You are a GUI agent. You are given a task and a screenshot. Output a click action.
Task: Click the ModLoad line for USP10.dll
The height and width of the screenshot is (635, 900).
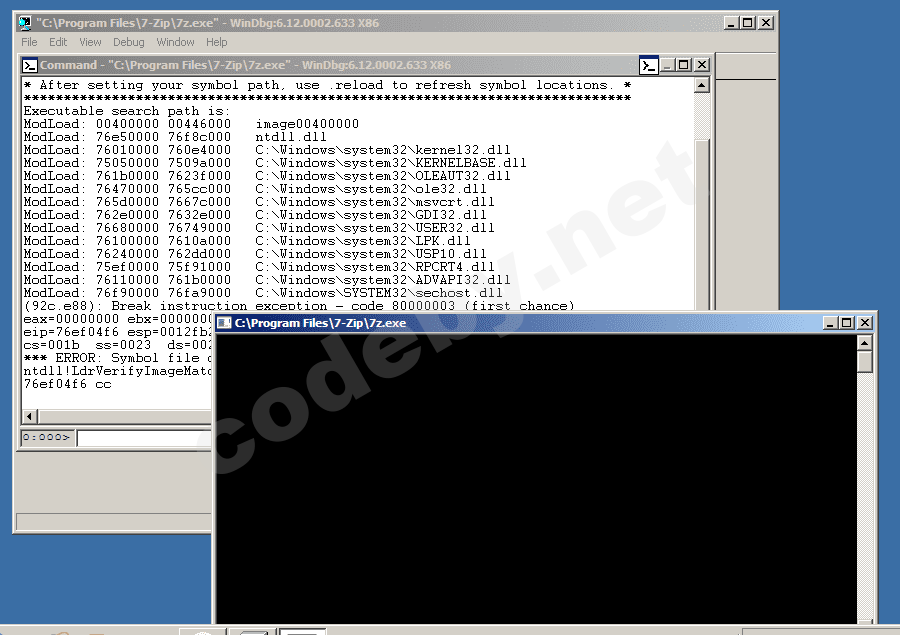point(254,254)
